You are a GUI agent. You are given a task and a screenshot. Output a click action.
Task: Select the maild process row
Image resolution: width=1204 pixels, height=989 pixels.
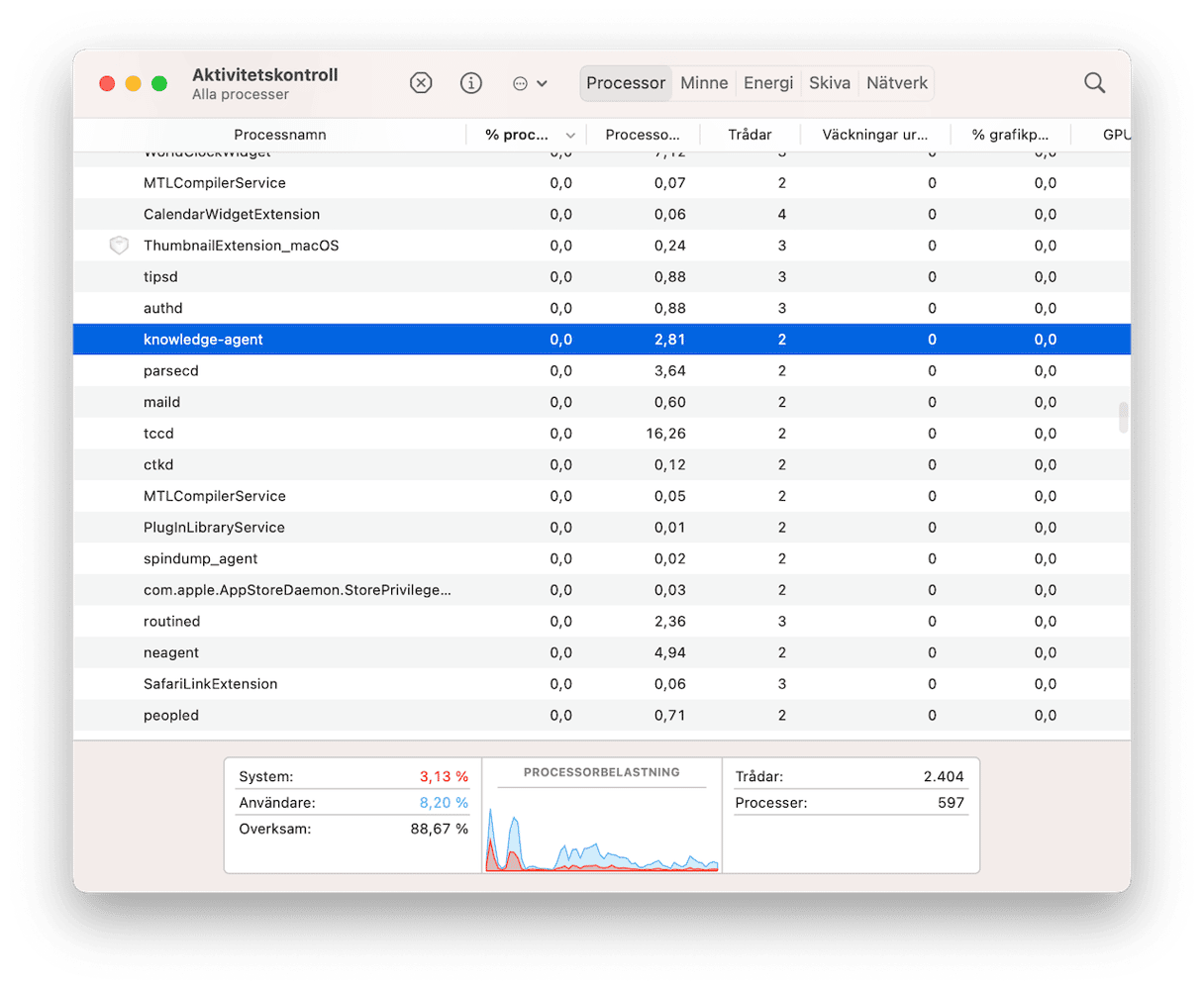(602, 402)
